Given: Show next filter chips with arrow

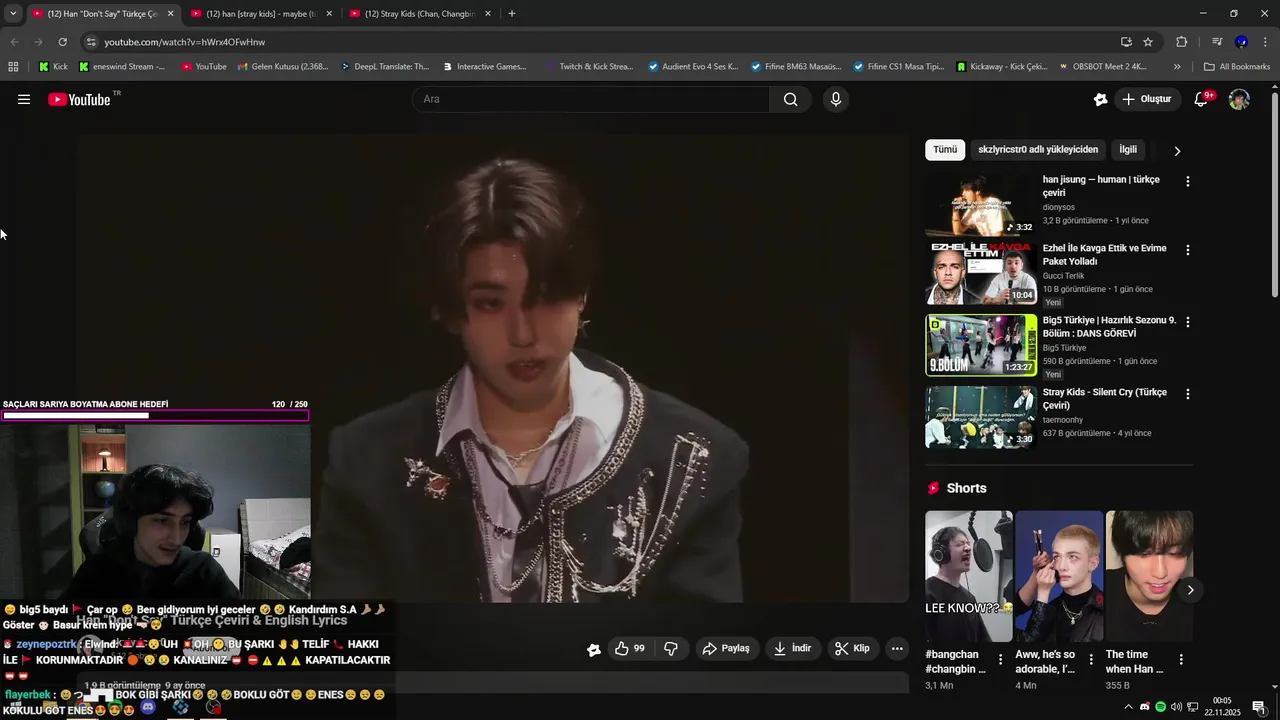Looking at the screenshot, I should pos(1177,150).
